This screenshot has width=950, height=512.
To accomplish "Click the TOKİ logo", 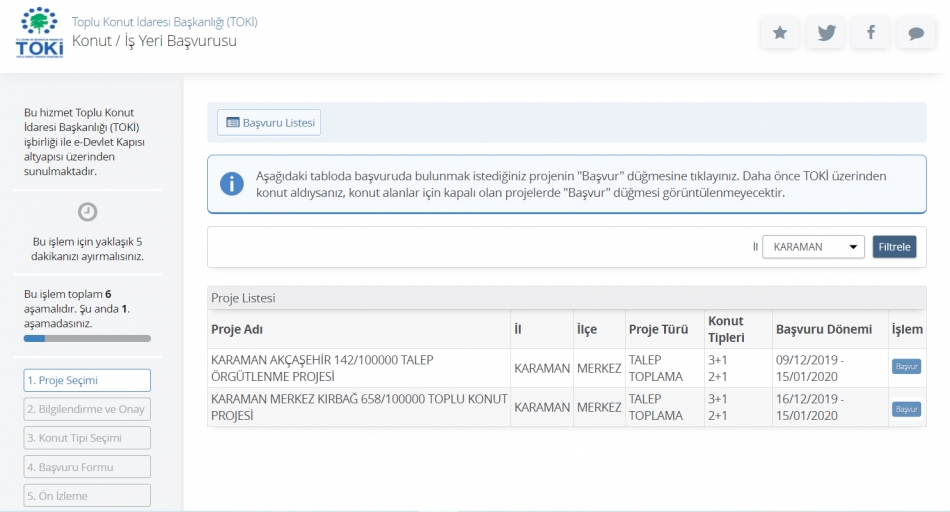I will (39, 33).
